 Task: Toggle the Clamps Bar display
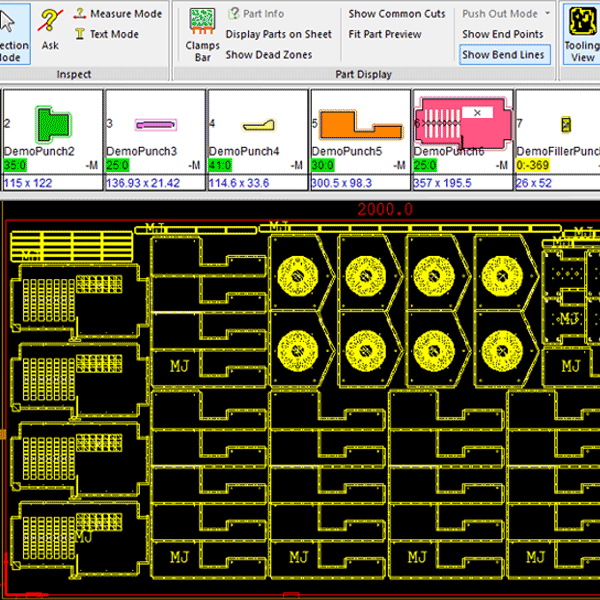202,34
